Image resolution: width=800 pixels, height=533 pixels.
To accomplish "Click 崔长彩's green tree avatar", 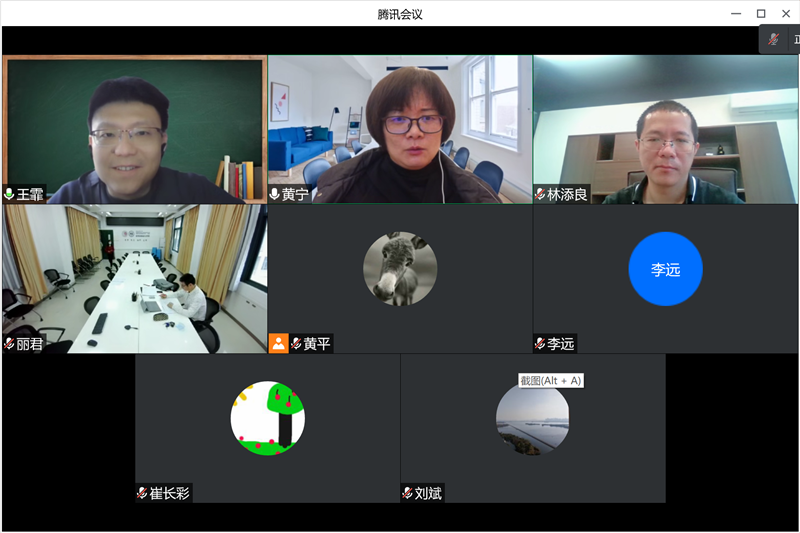I will coord(268,418).
